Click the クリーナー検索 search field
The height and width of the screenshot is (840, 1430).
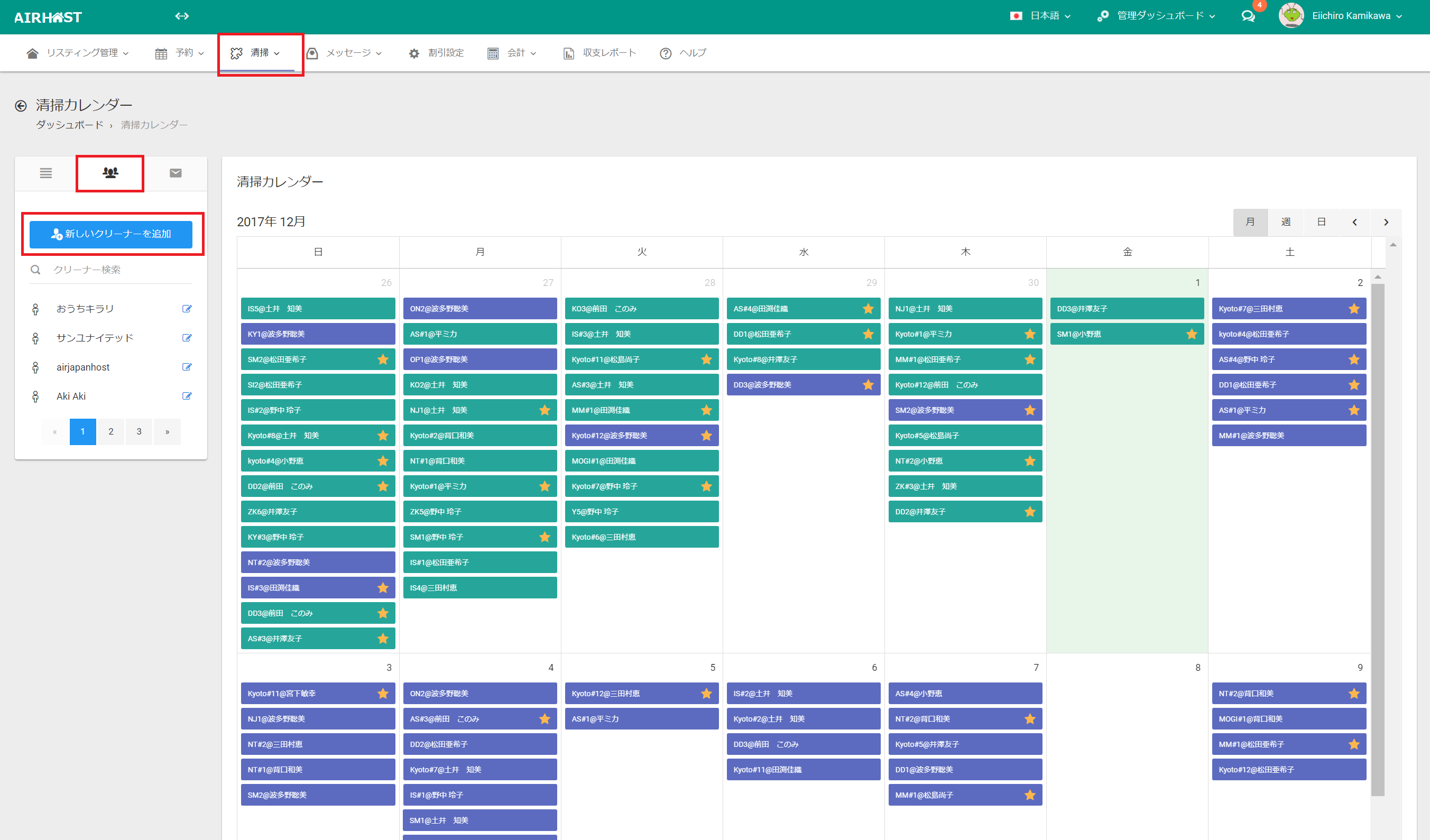pyautogui.click(x=119, y=270)
